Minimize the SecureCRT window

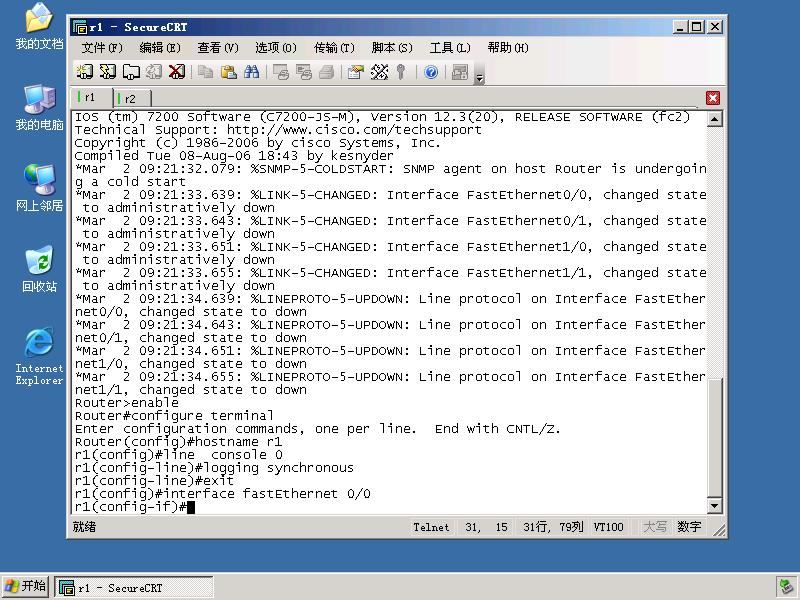(679, 27)
